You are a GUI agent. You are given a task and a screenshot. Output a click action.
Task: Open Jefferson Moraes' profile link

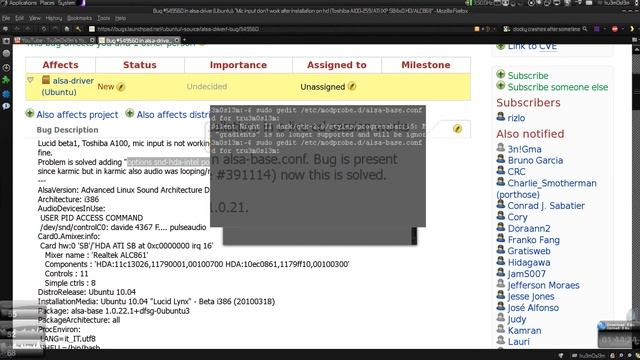543,285
